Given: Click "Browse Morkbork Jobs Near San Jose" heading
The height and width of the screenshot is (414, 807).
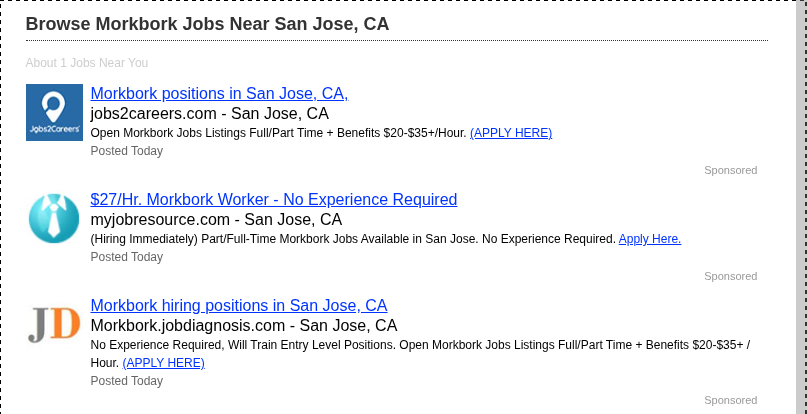Looking at the screenshot, I should point(207,24).
